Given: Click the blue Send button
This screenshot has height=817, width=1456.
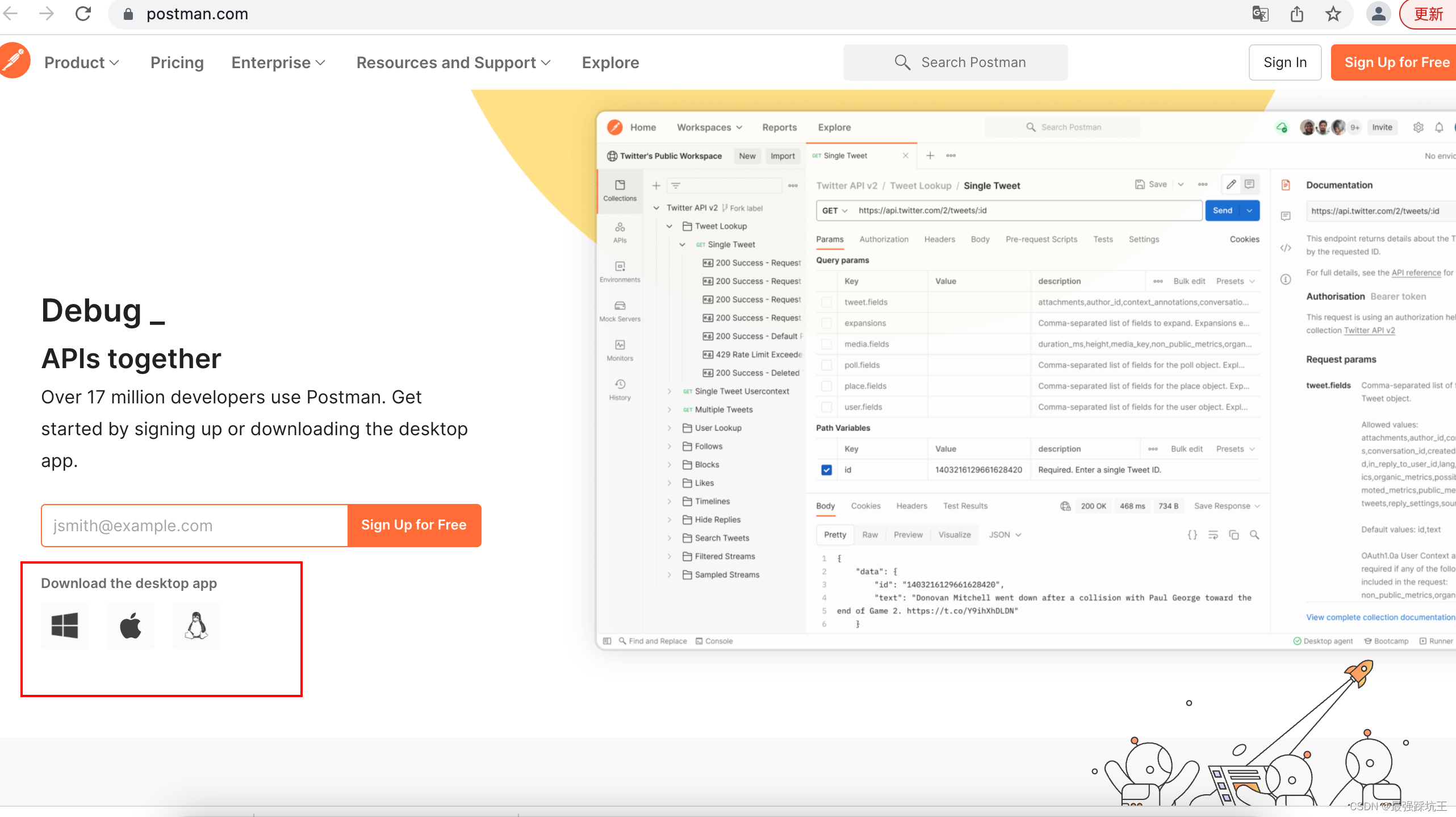Looking at the screenshot, I should [x=1223, y=210].
